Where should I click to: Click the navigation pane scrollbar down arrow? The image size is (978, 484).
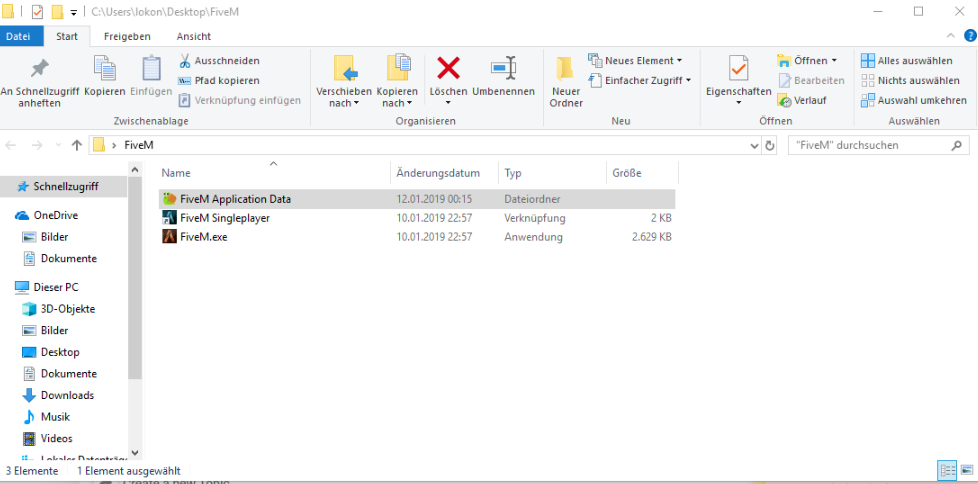135,453
